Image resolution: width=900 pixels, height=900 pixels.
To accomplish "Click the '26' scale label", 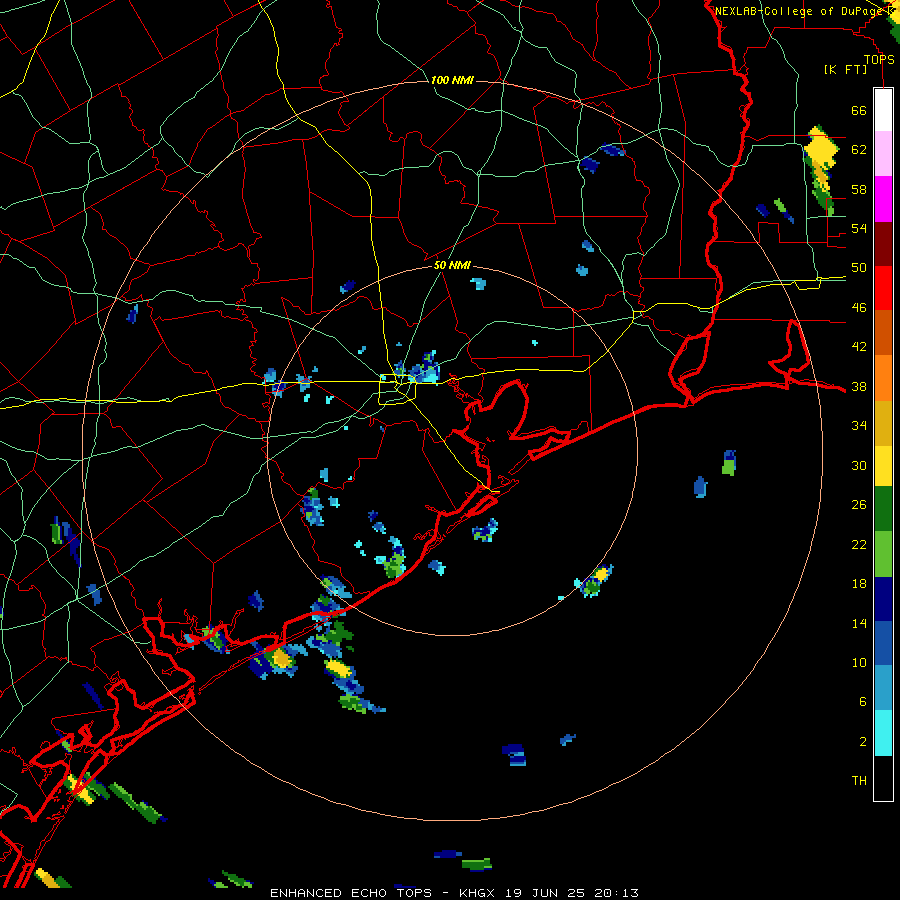I will (x=859, y=505).
